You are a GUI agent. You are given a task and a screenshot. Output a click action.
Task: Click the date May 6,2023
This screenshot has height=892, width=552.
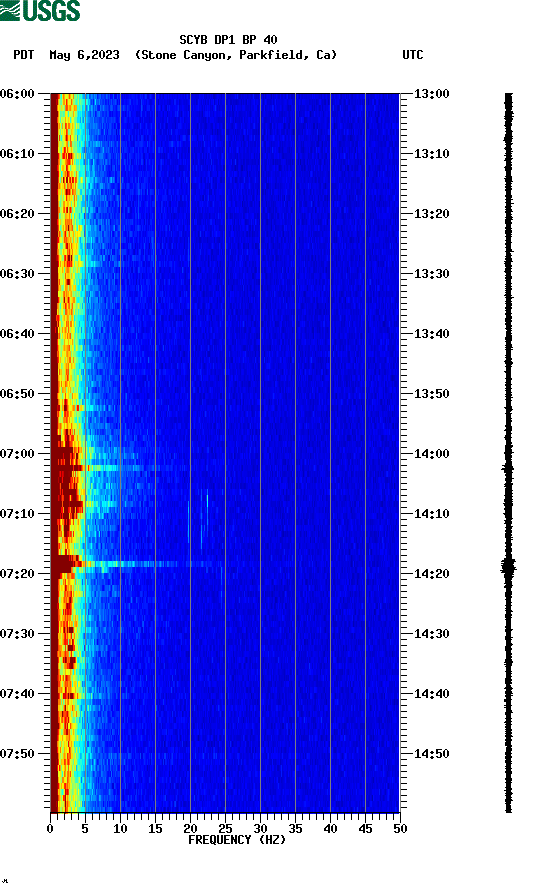[x=84, y=55]
